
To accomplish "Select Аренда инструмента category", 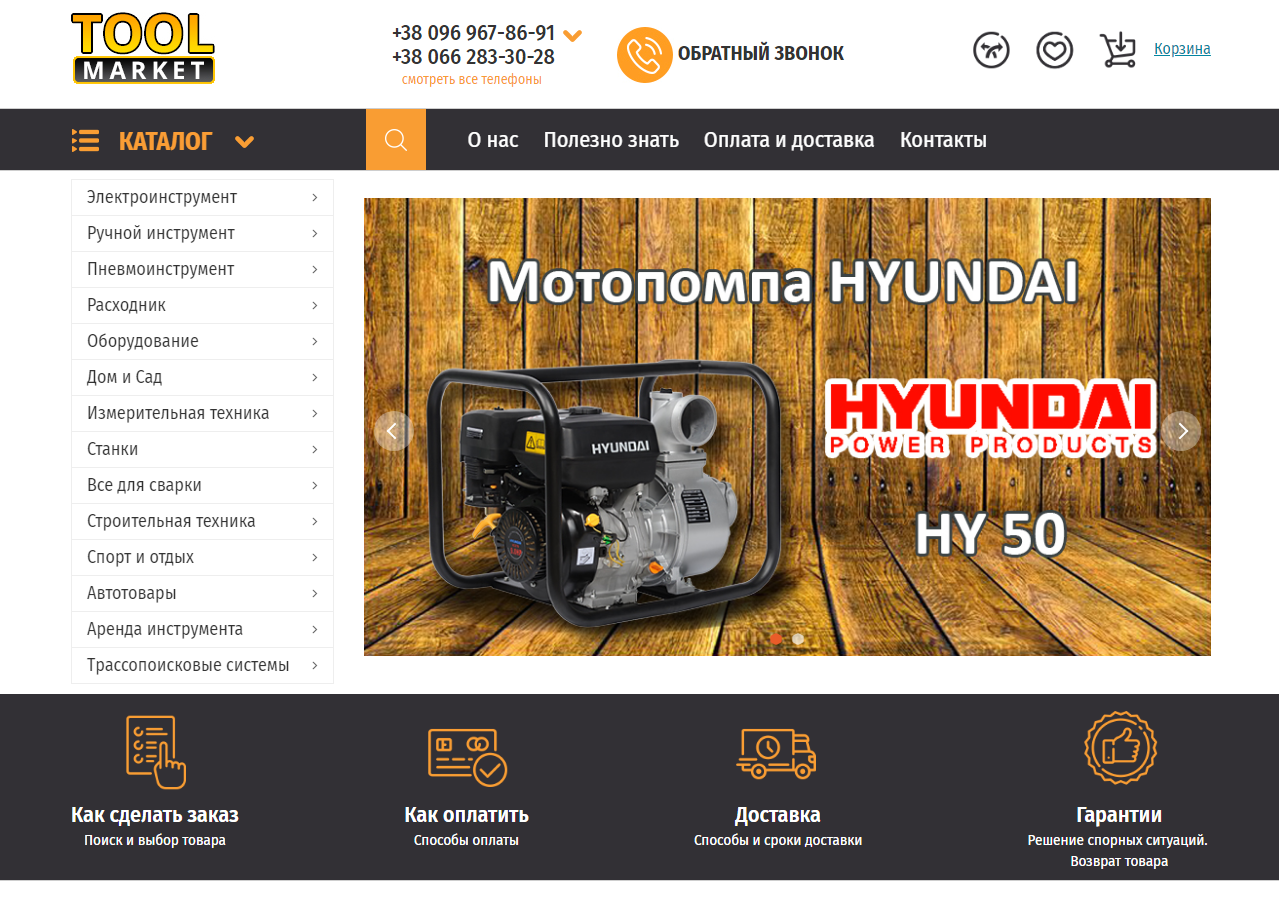I will 202,629.
